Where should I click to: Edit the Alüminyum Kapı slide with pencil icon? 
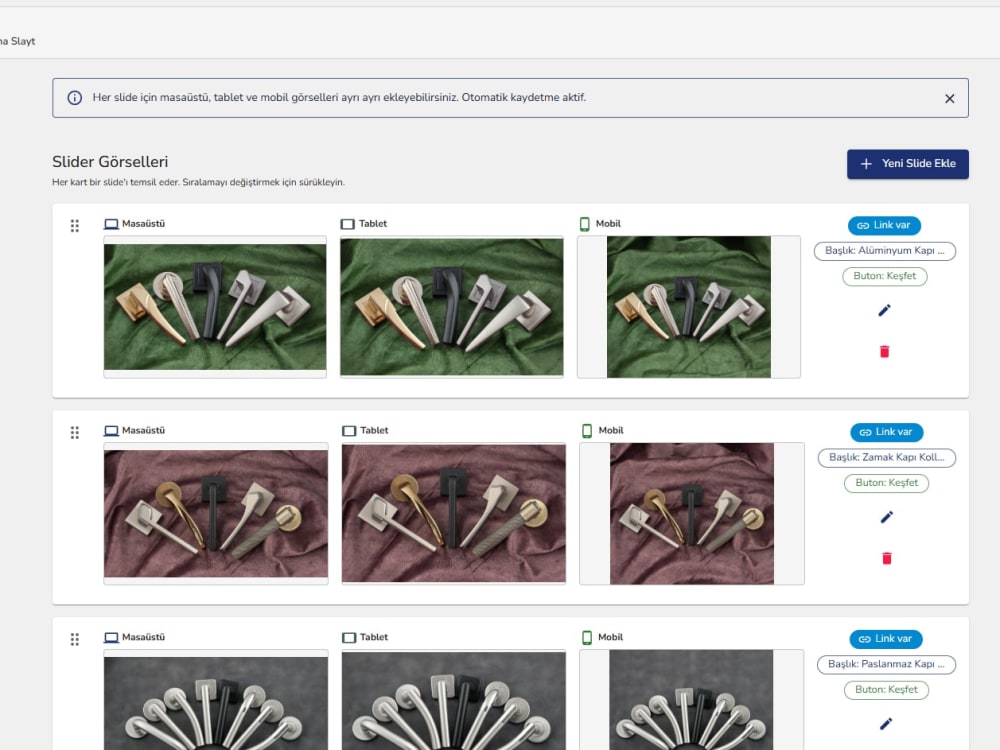tap(885, 311)
